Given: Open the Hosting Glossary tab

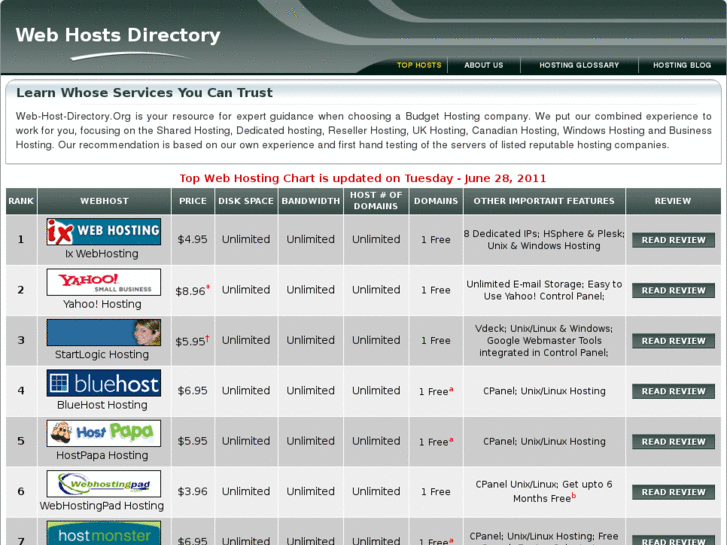Looking at the screenshot, I should click(579, 65).
